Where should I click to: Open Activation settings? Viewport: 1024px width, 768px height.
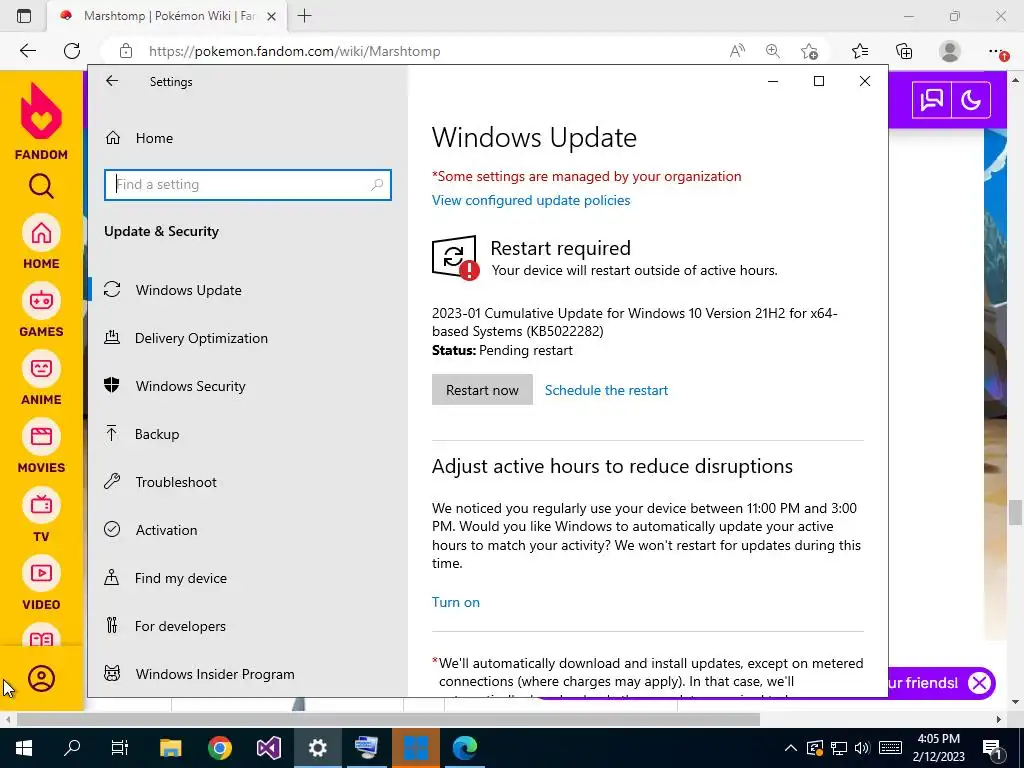(x=166, y=530)
